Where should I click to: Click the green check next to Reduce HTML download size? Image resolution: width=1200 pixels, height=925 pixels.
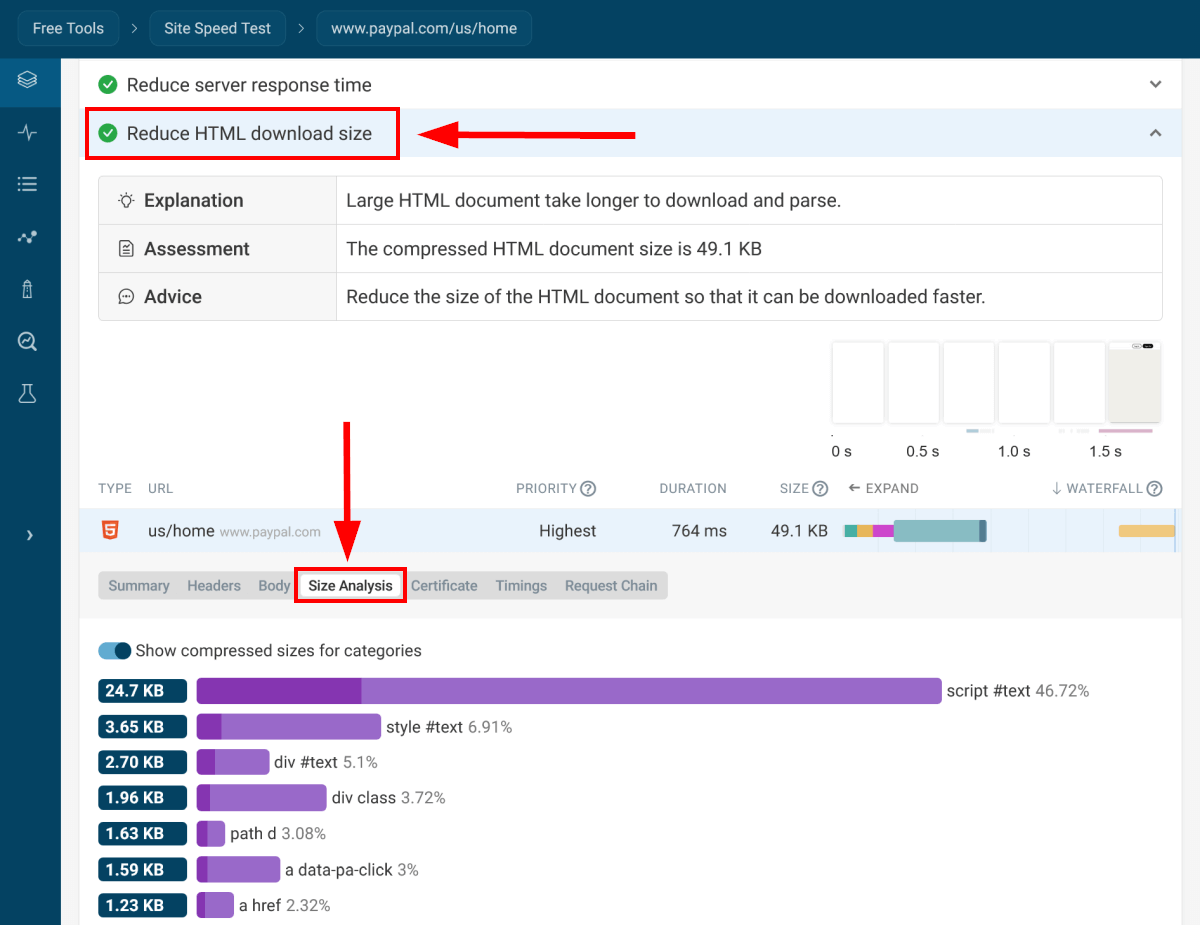click(x=108, y=133)
